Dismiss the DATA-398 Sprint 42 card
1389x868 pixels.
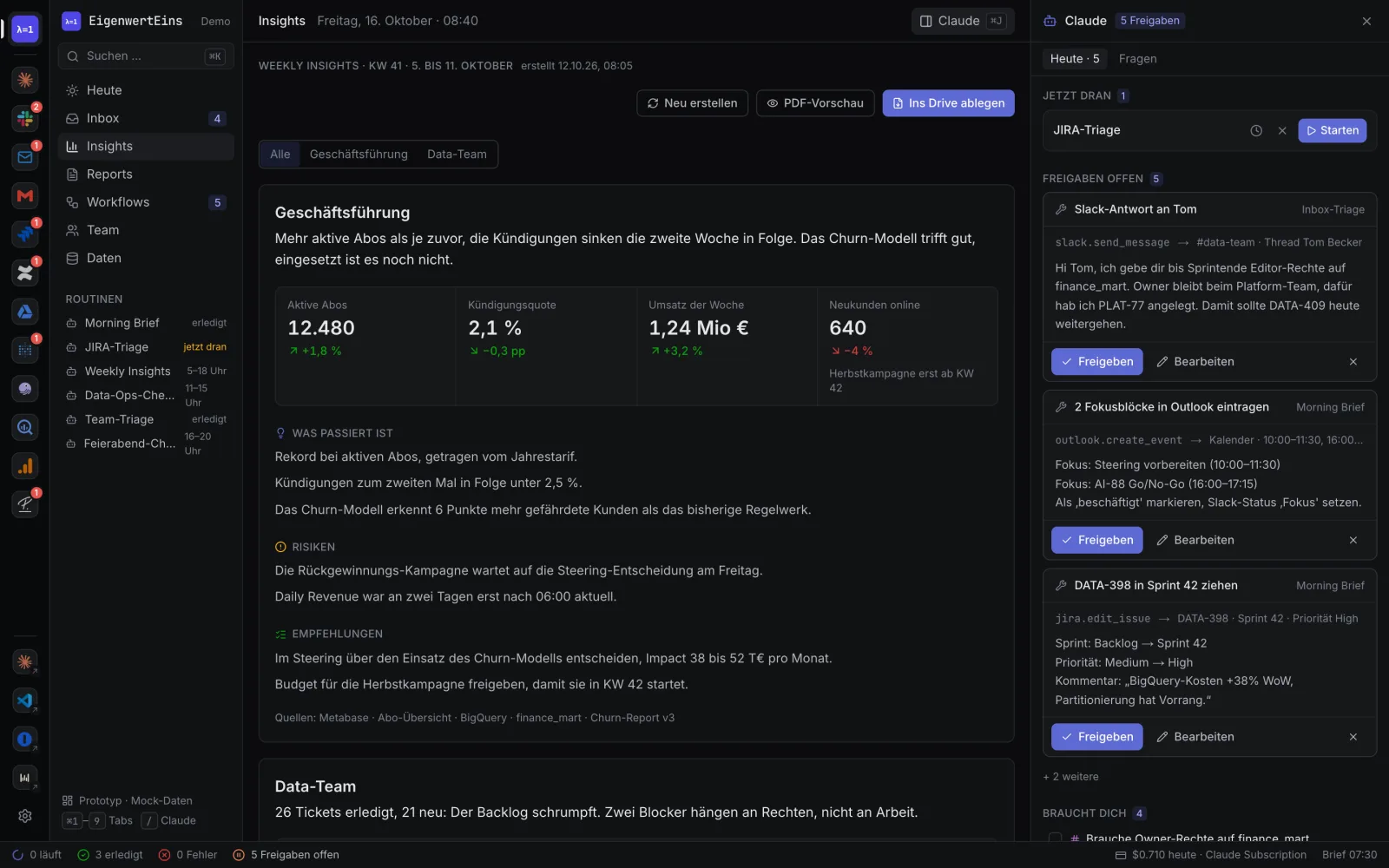[1353, 737]
